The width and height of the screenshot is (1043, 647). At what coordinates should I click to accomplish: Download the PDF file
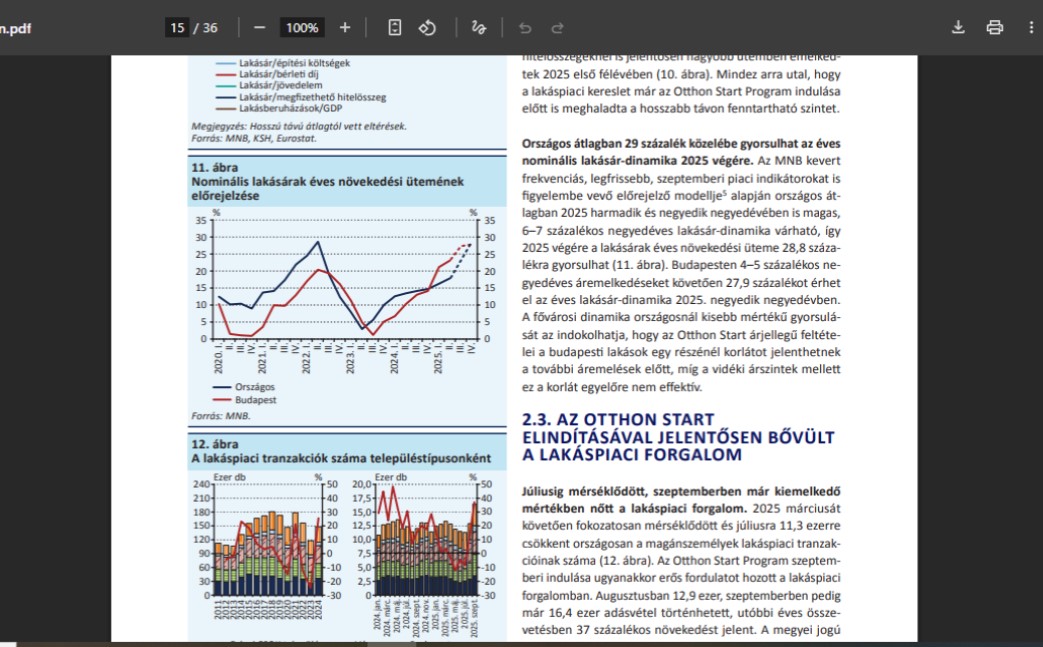coord(958,27)
